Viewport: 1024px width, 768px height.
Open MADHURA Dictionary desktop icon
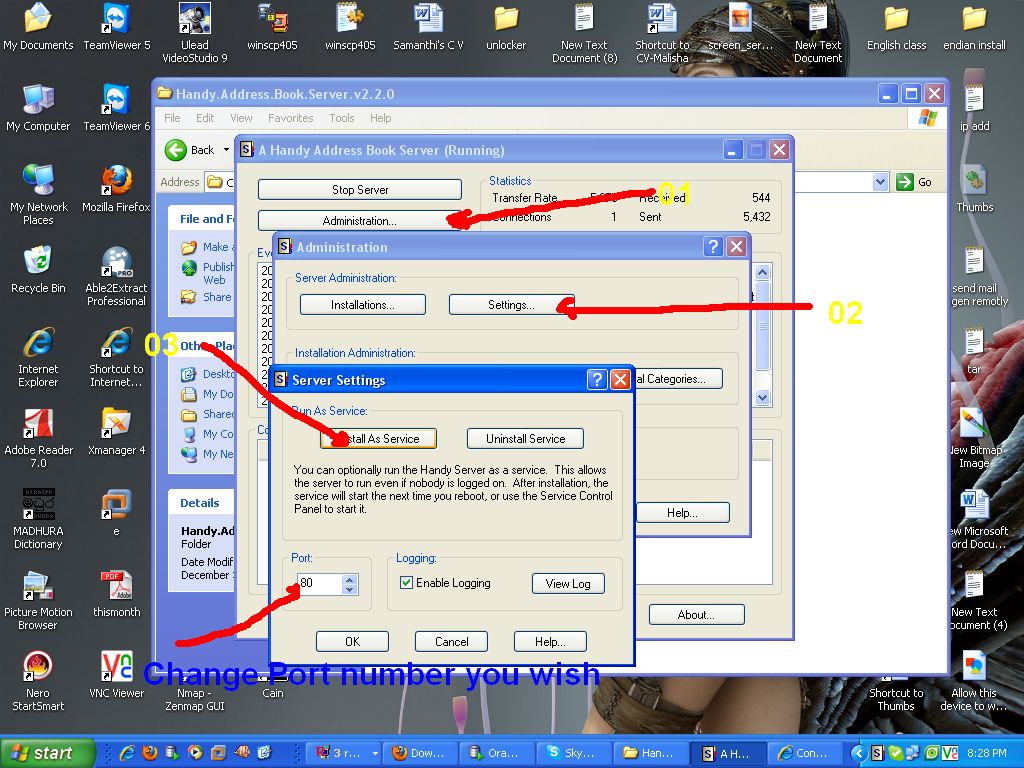pos(38,519)
